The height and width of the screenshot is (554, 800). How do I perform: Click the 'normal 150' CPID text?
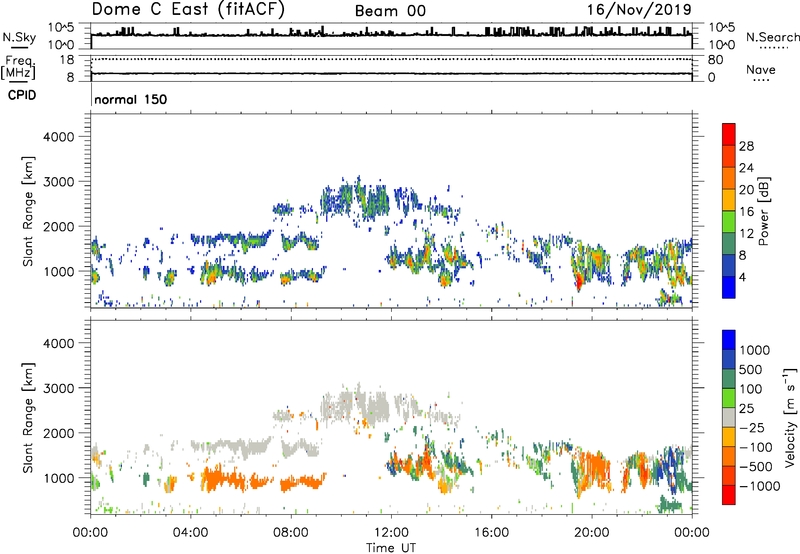(x=131, y=99)
